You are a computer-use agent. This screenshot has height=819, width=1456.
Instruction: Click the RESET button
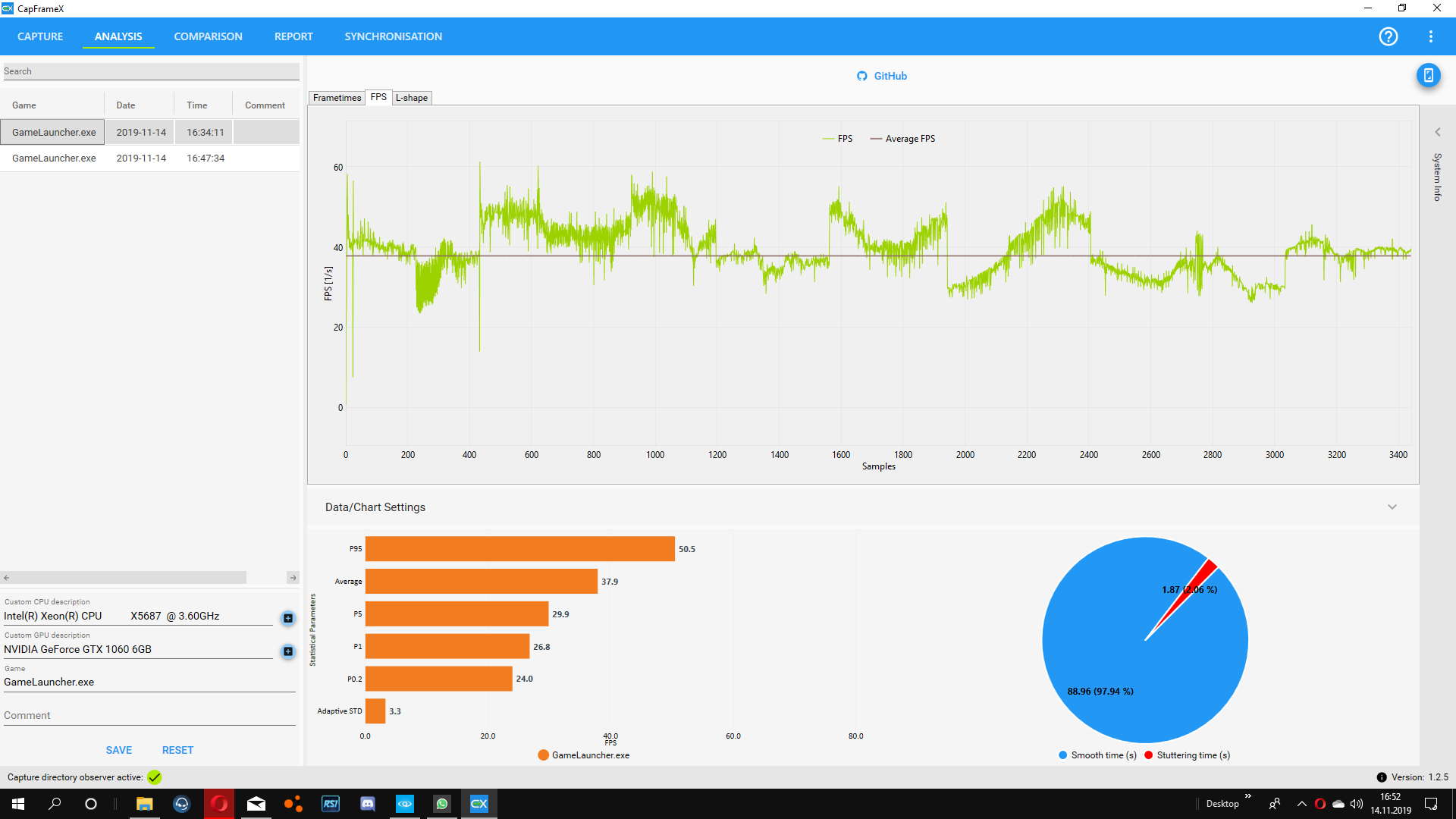177,749
